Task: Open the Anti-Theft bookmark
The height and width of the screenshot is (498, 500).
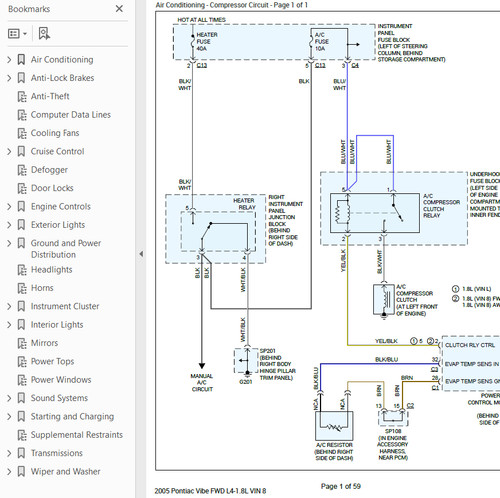Action: click(50, 96)
